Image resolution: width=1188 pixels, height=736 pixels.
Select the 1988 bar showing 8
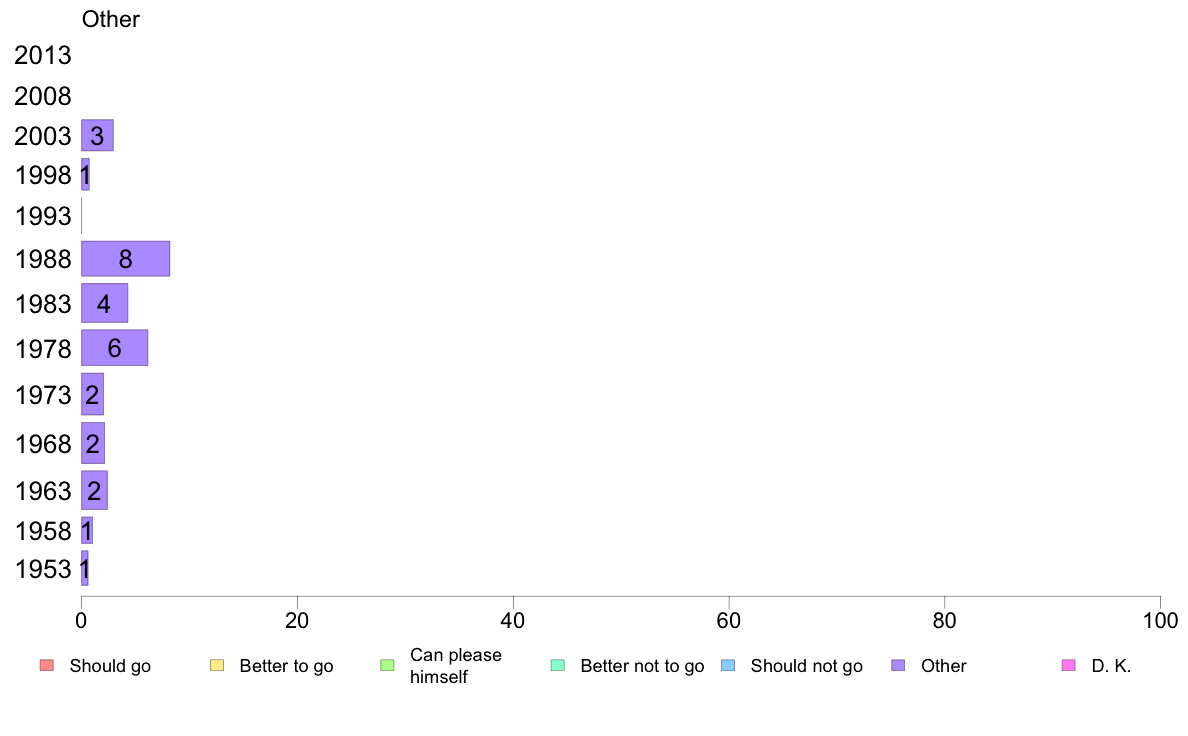pos(125,259)
